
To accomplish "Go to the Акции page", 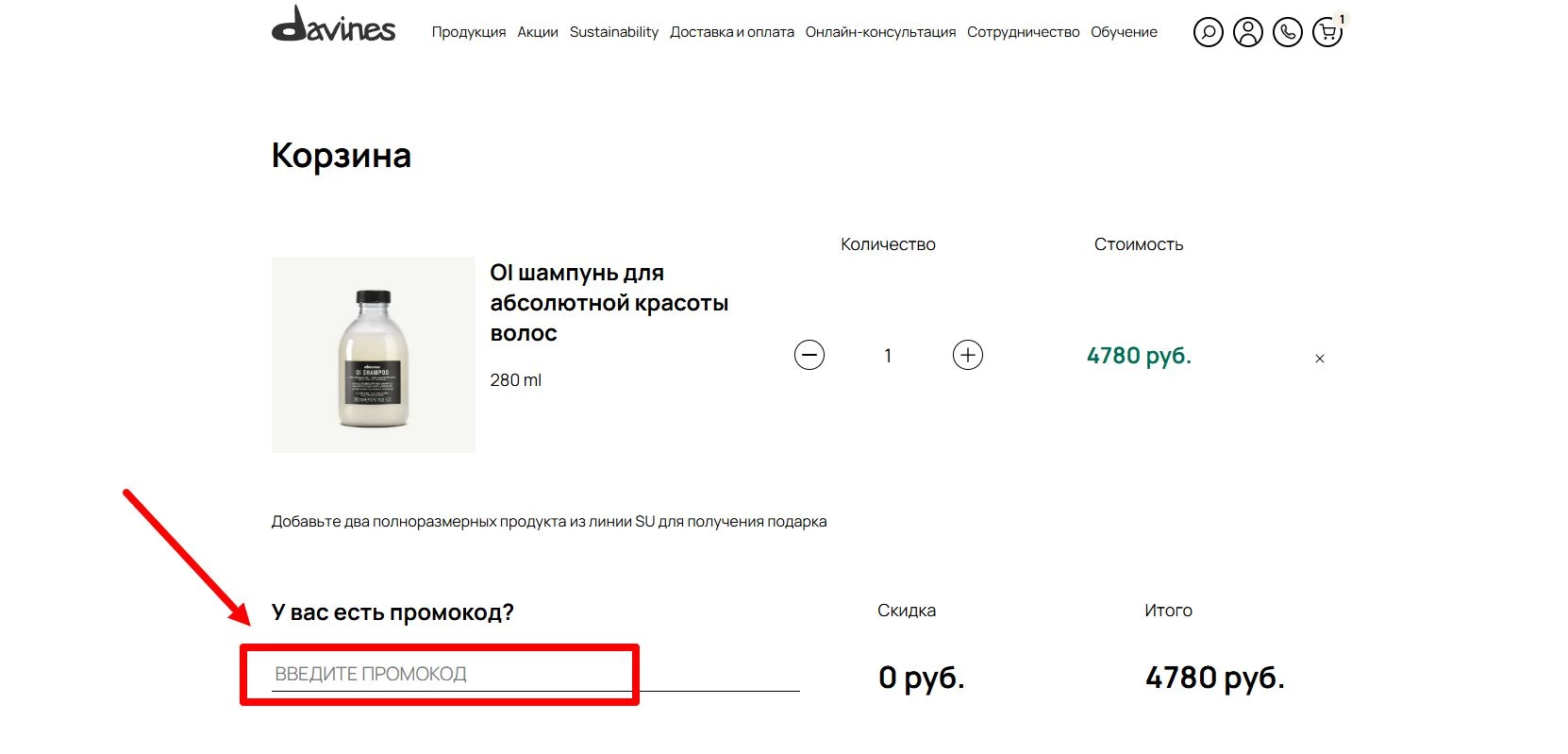I will click(538, 32).
